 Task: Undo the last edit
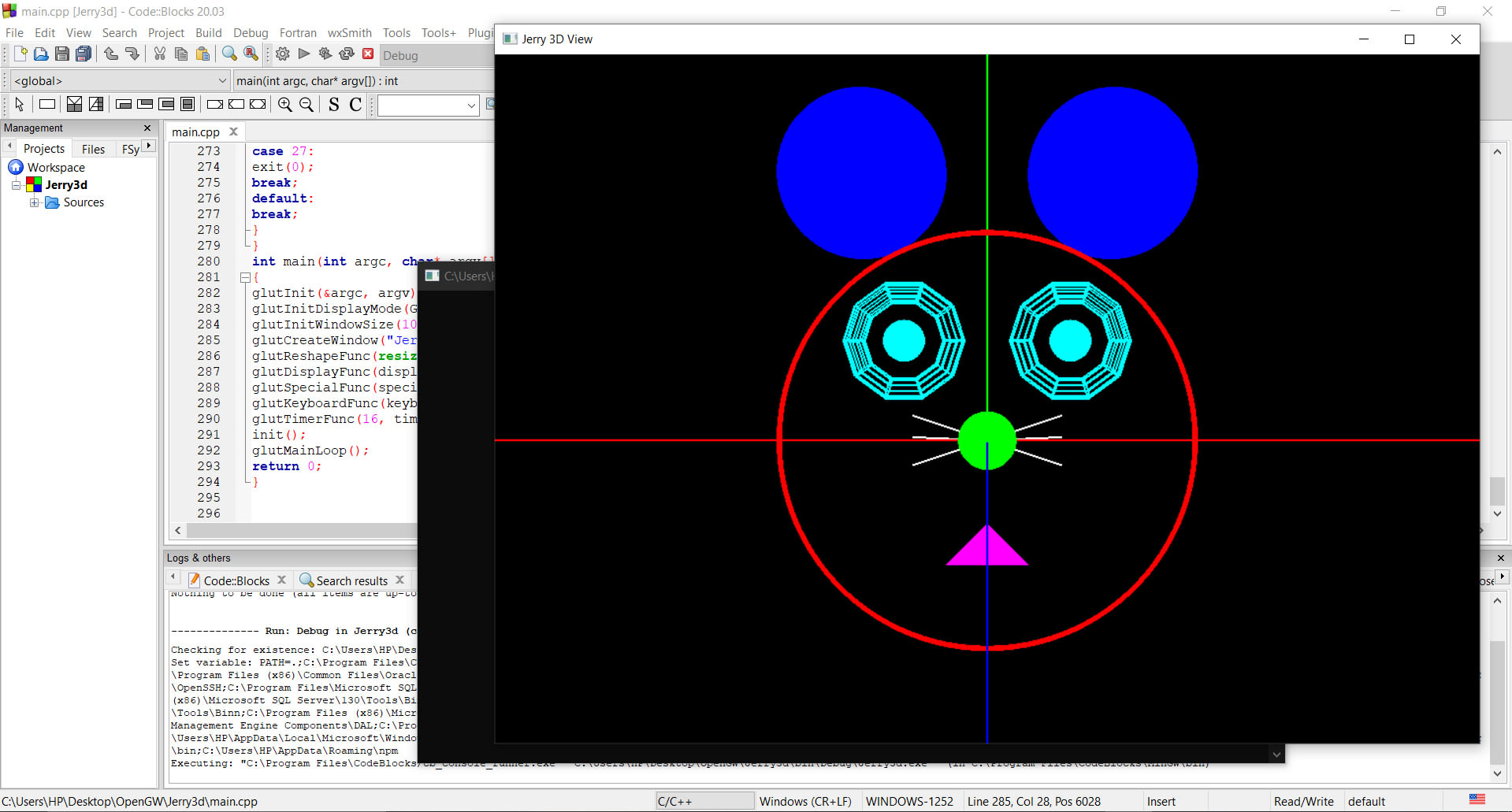point(111,54)
